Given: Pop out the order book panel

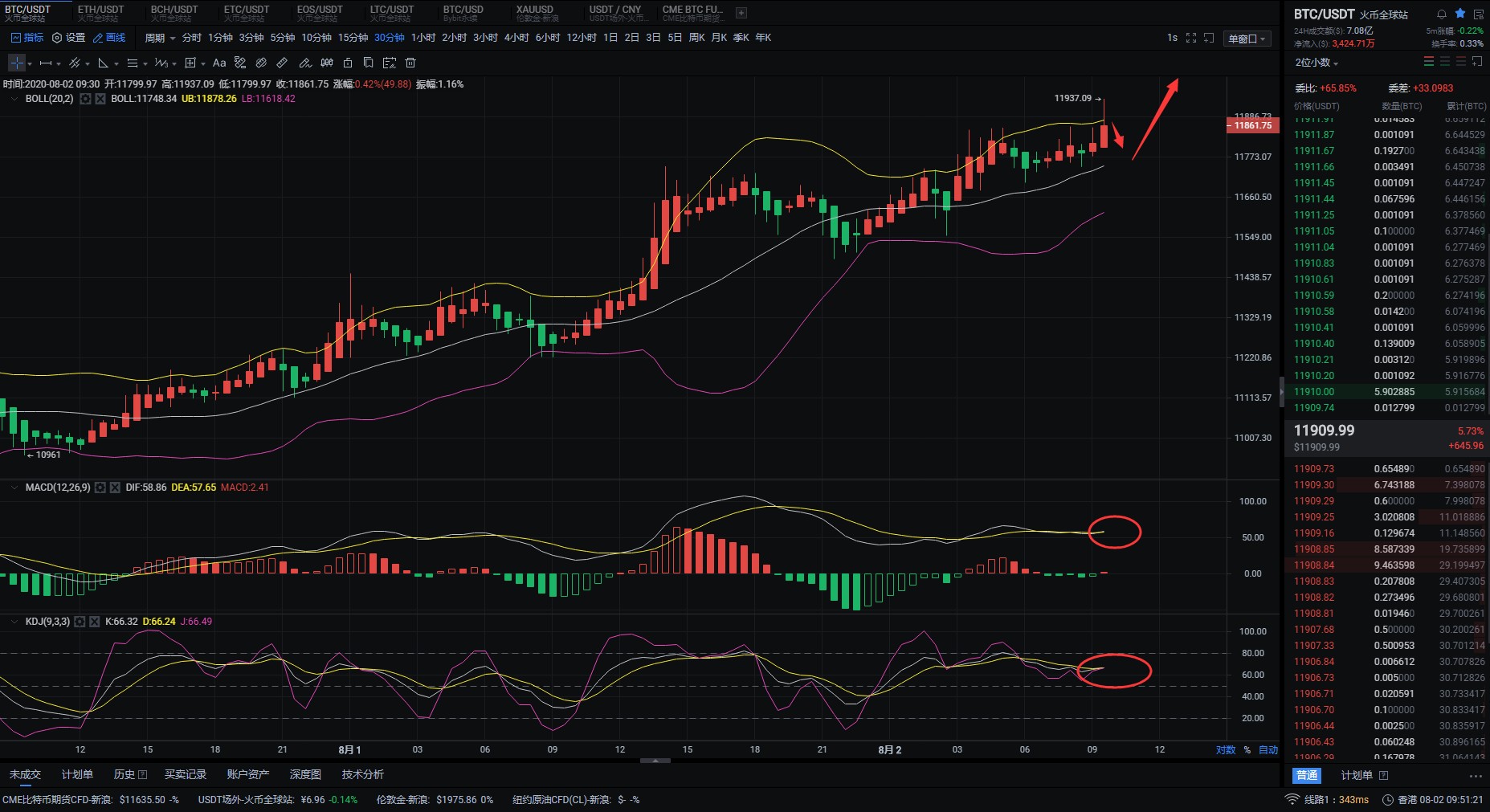Looking at the screenshot, I should [x=1477, y=62].
